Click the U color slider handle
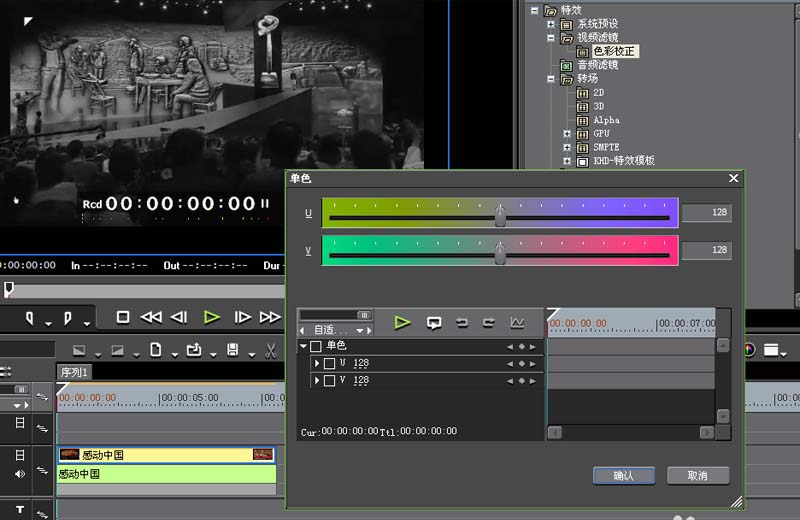 [x=500, y=215]
